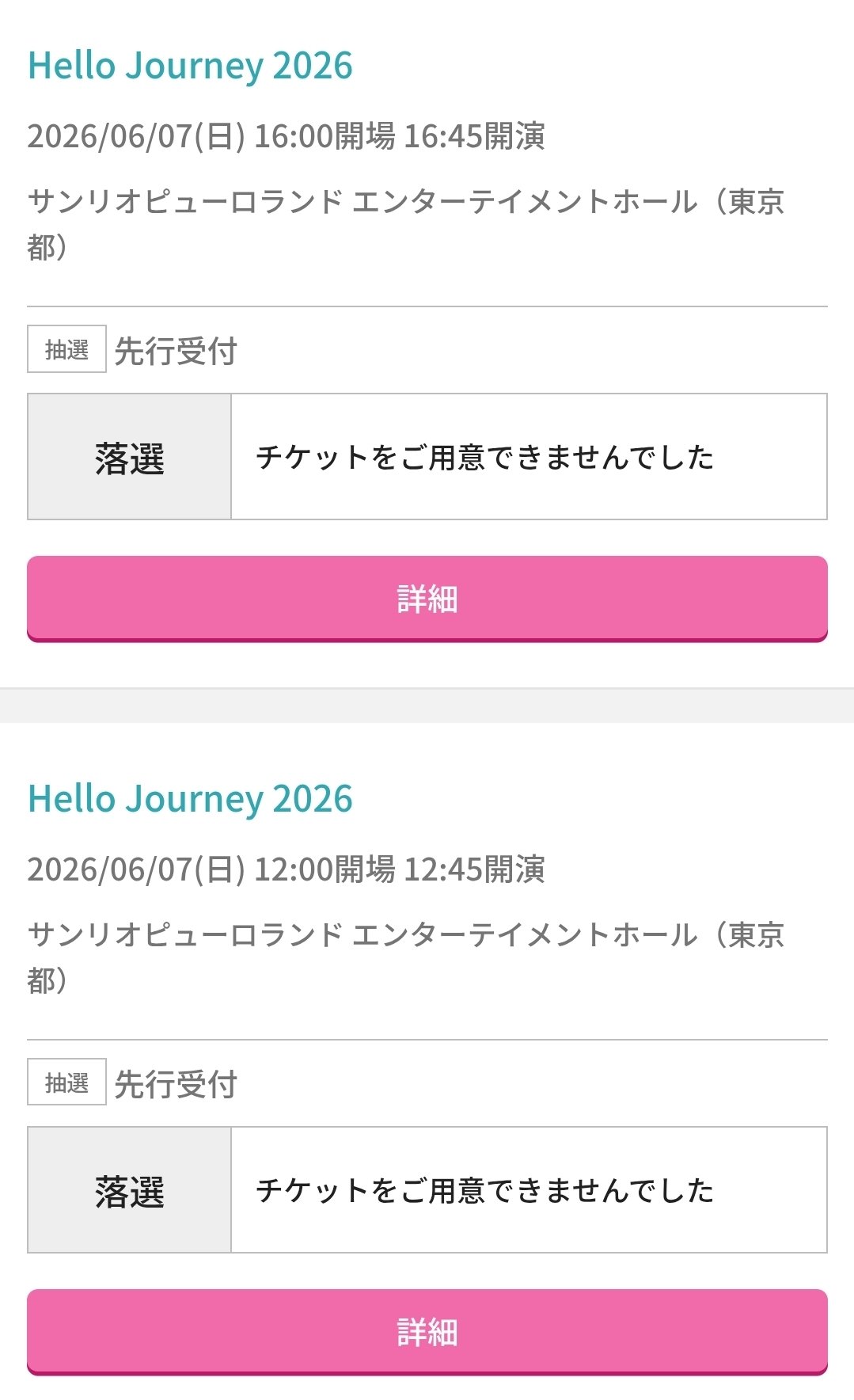Click the thin divider line above 12:00 show's 抽選

coord(427,1040)
